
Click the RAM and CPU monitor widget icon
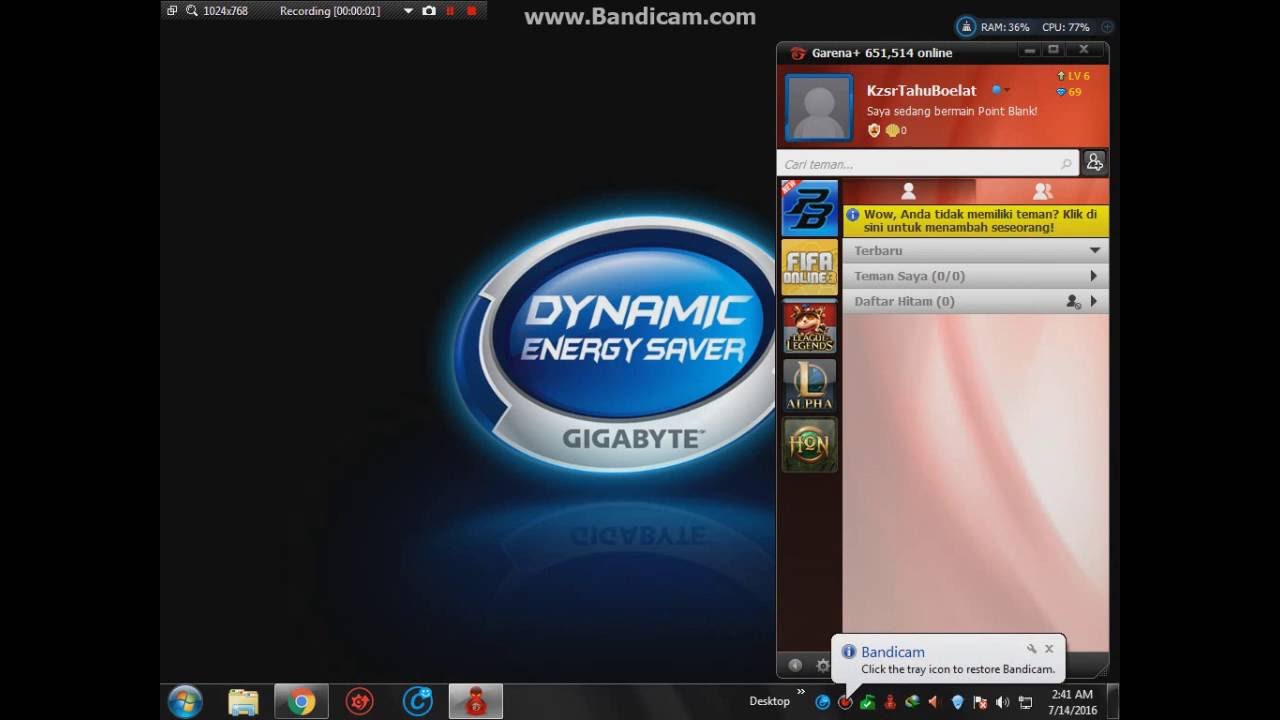965,27
